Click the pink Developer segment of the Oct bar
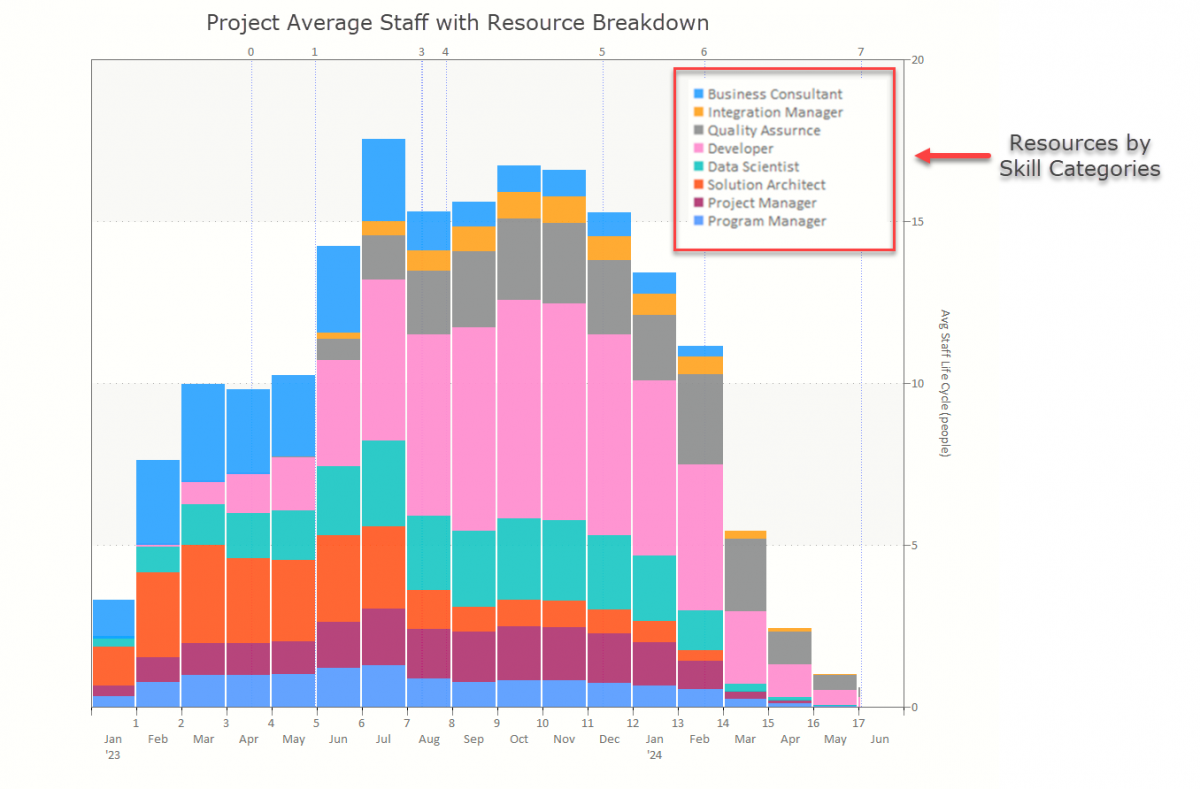This screenshot has width=1200, height=789. 519,408
